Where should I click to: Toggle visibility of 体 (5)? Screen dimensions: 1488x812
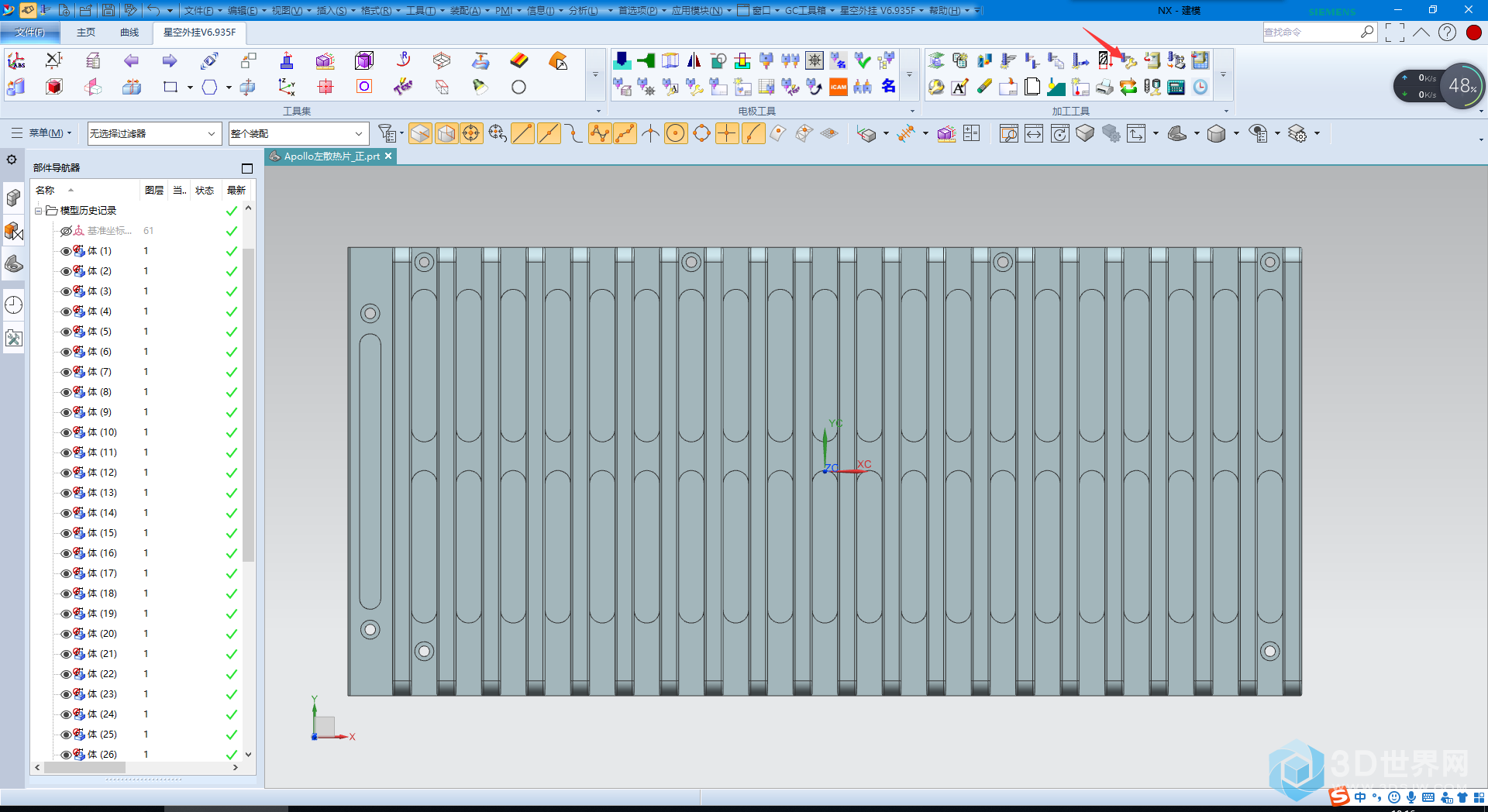[66, 332]
